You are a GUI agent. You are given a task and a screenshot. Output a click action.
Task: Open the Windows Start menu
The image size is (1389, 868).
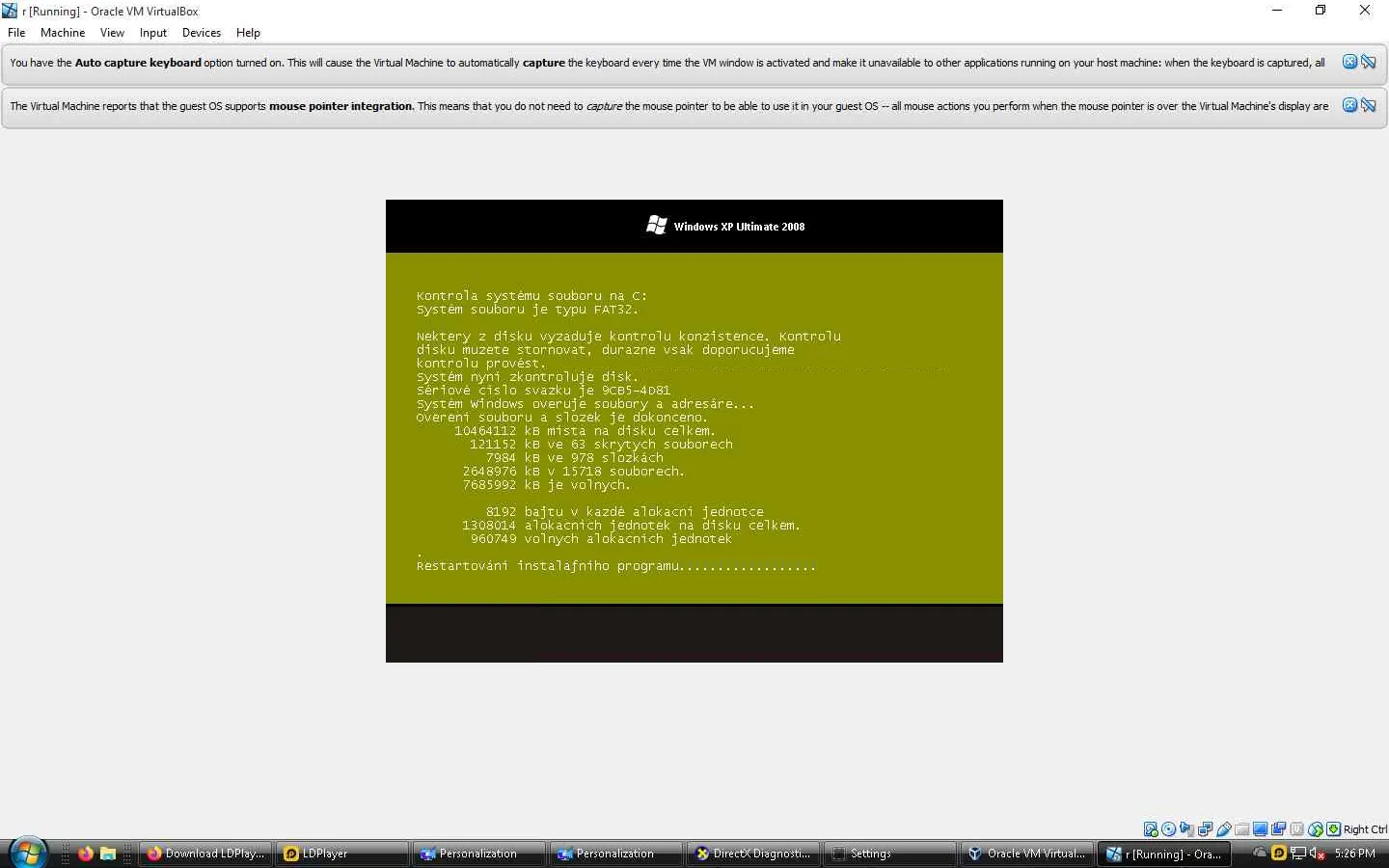[x=28, y=853]
